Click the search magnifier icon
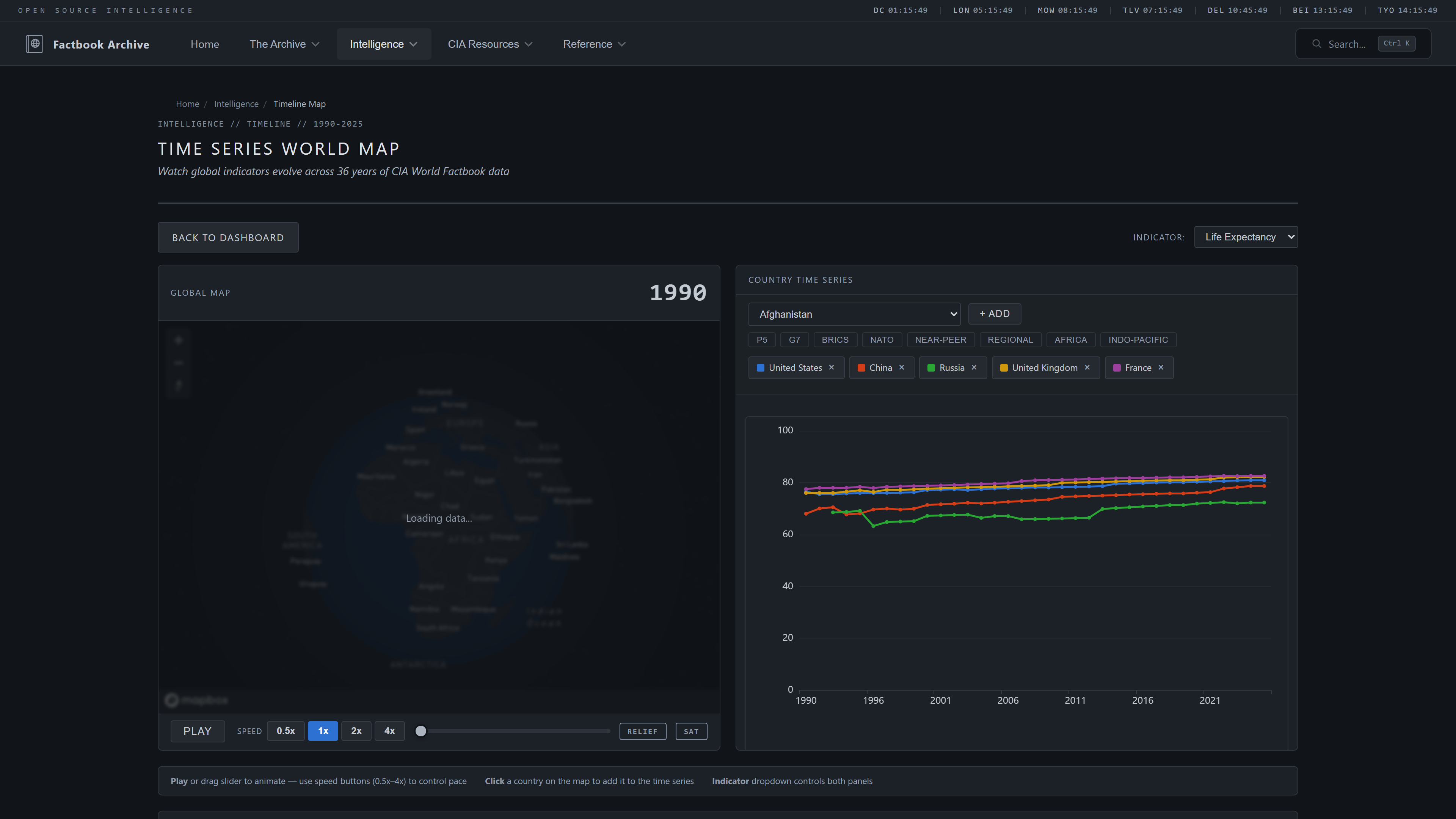The width and height of the screenshot is (1456, 819). click(x=1316, y=44)
